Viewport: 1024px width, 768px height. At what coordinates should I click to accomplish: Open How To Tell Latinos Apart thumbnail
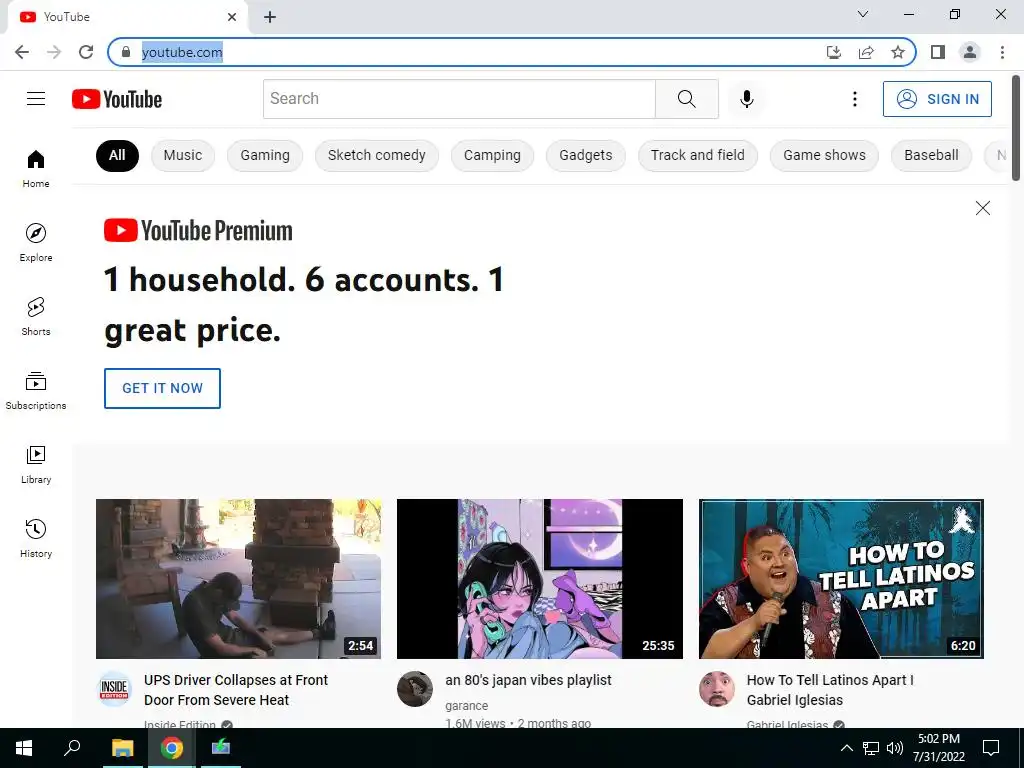coord(841,579)
